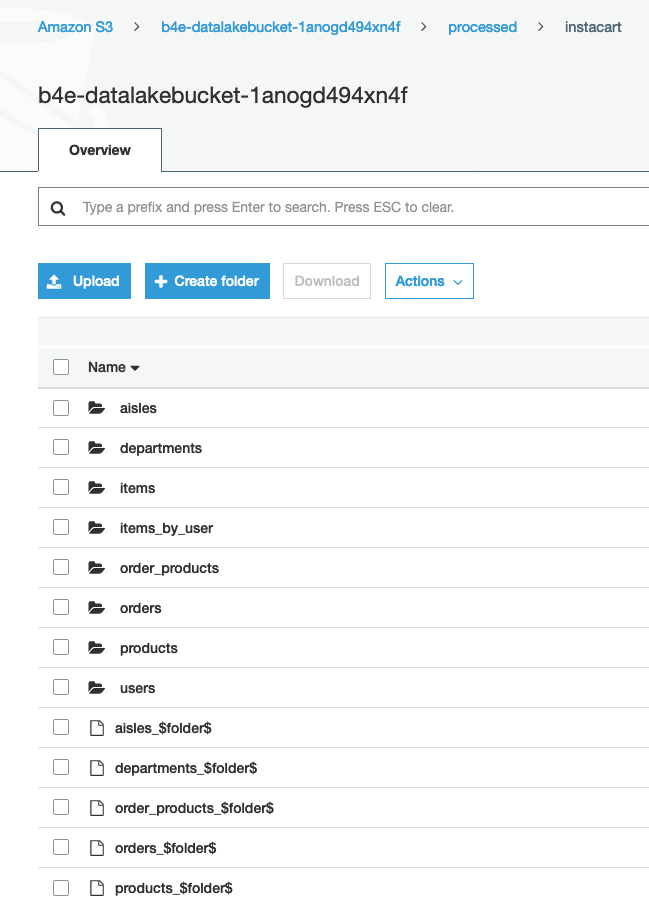Screen dimensions: 649x918
Task: Click the products folder icon
Action: point(97,648)
